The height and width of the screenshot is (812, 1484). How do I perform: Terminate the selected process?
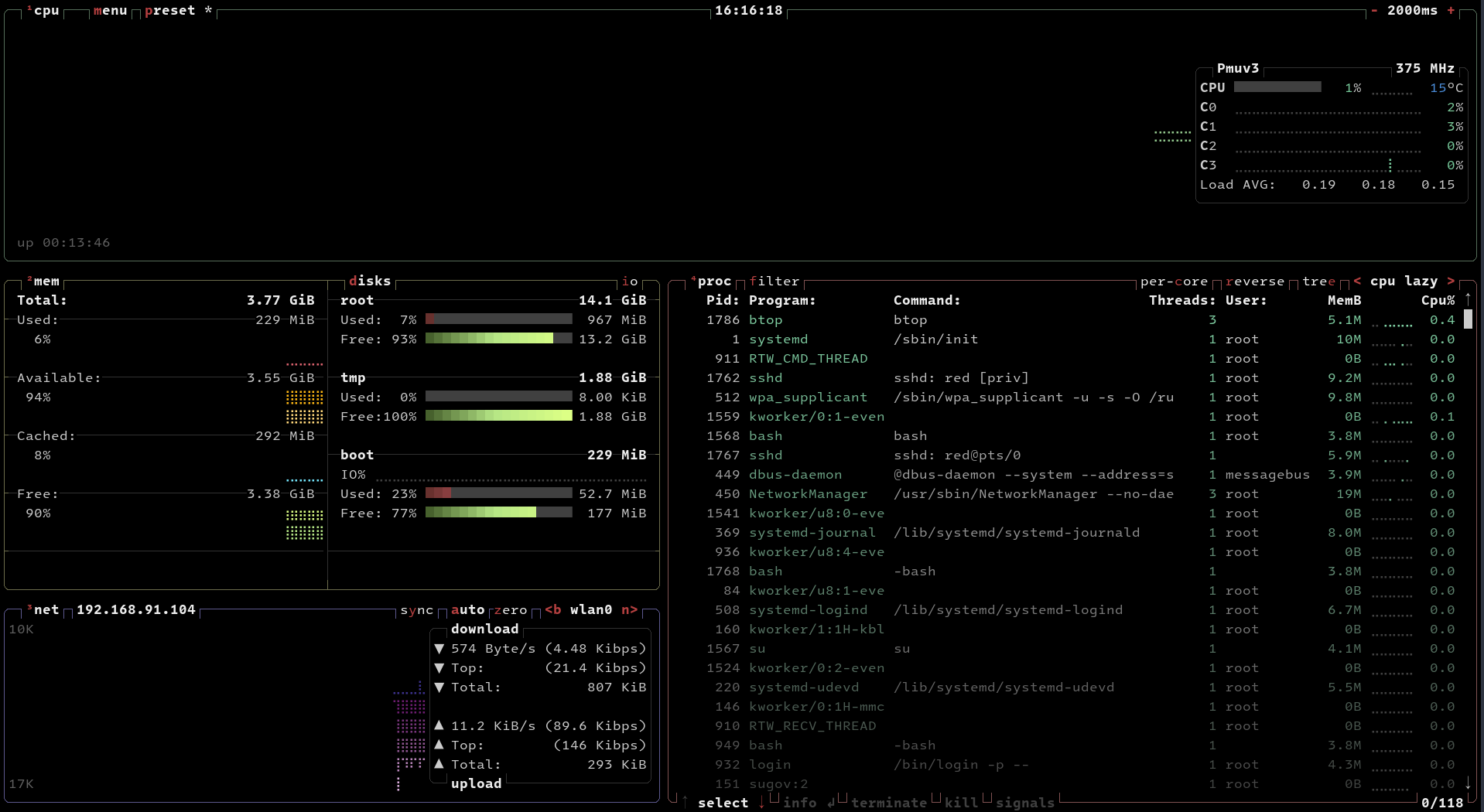pos(889,803)
